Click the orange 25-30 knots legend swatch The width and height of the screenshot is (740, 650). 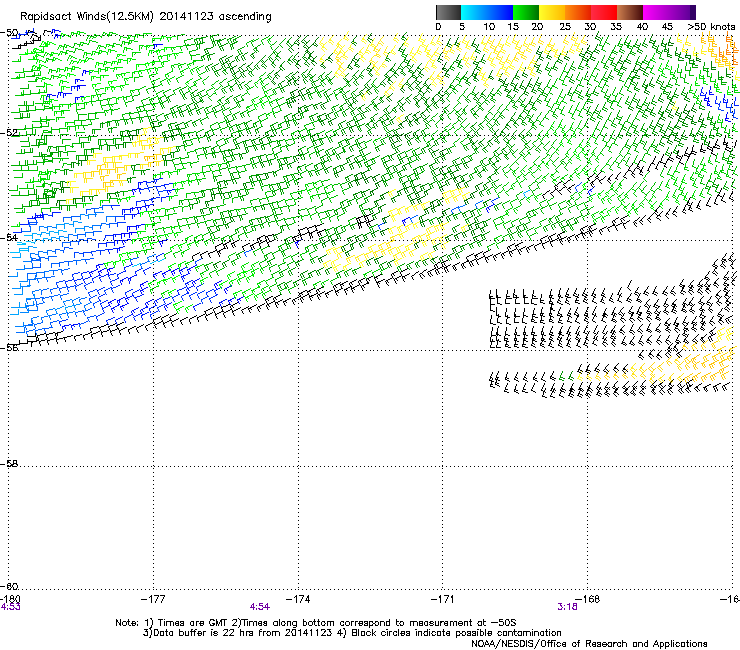(578, 12)
